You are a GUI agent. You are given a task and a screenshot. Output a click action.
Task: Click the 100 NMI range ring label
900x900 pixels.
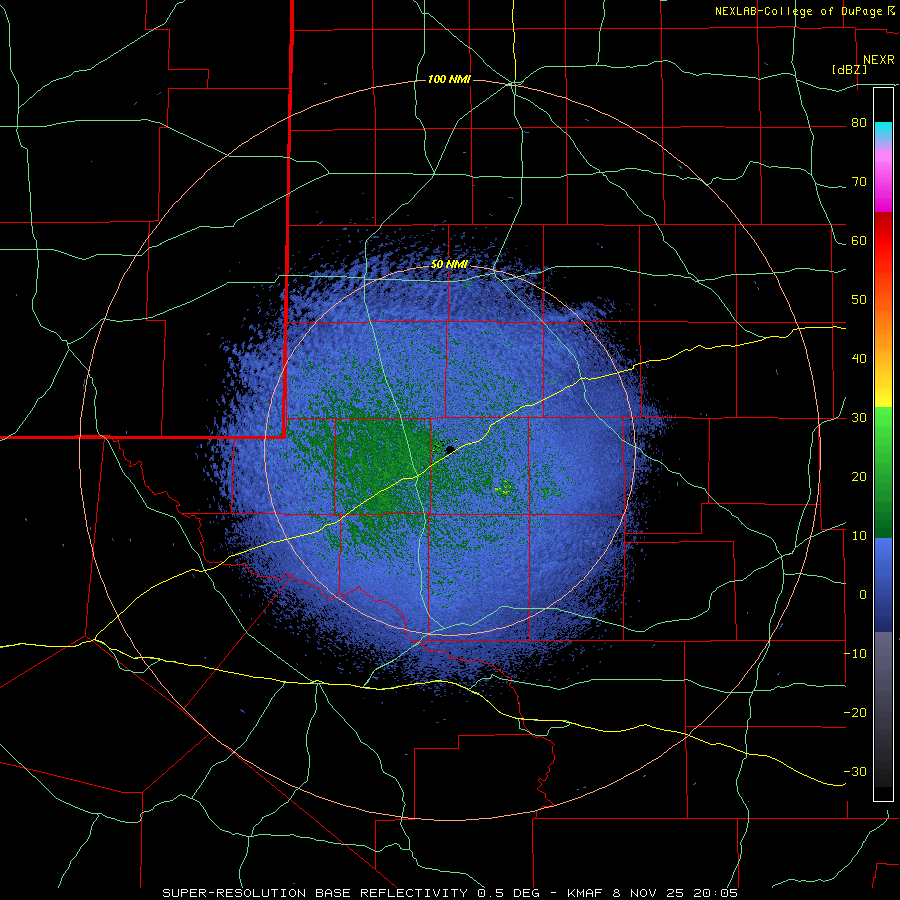449,79
